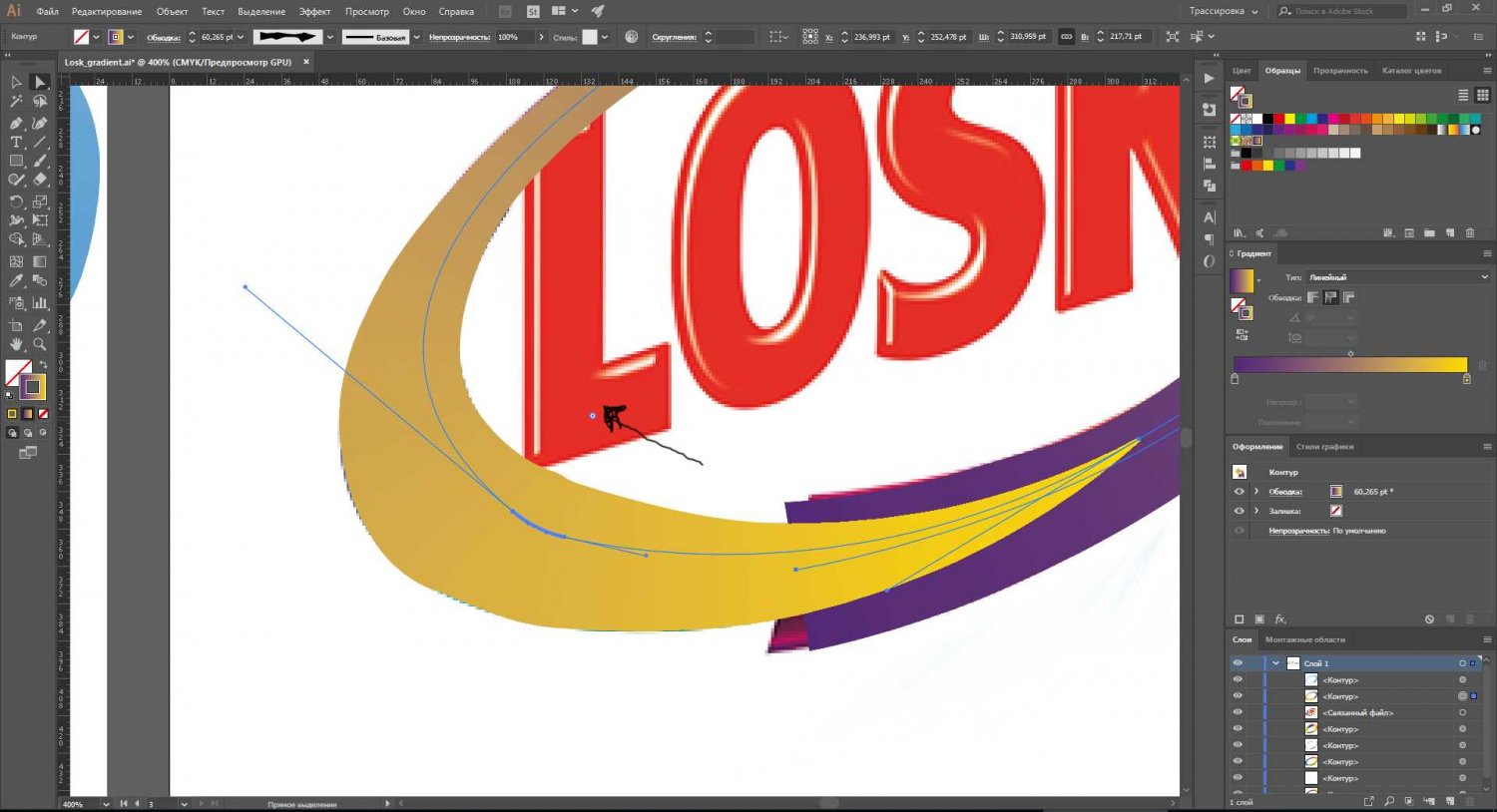Open the Actions panel play icon
Image resolution: width=1497 pixels, height=812 pixels.
pos(1210,78)
